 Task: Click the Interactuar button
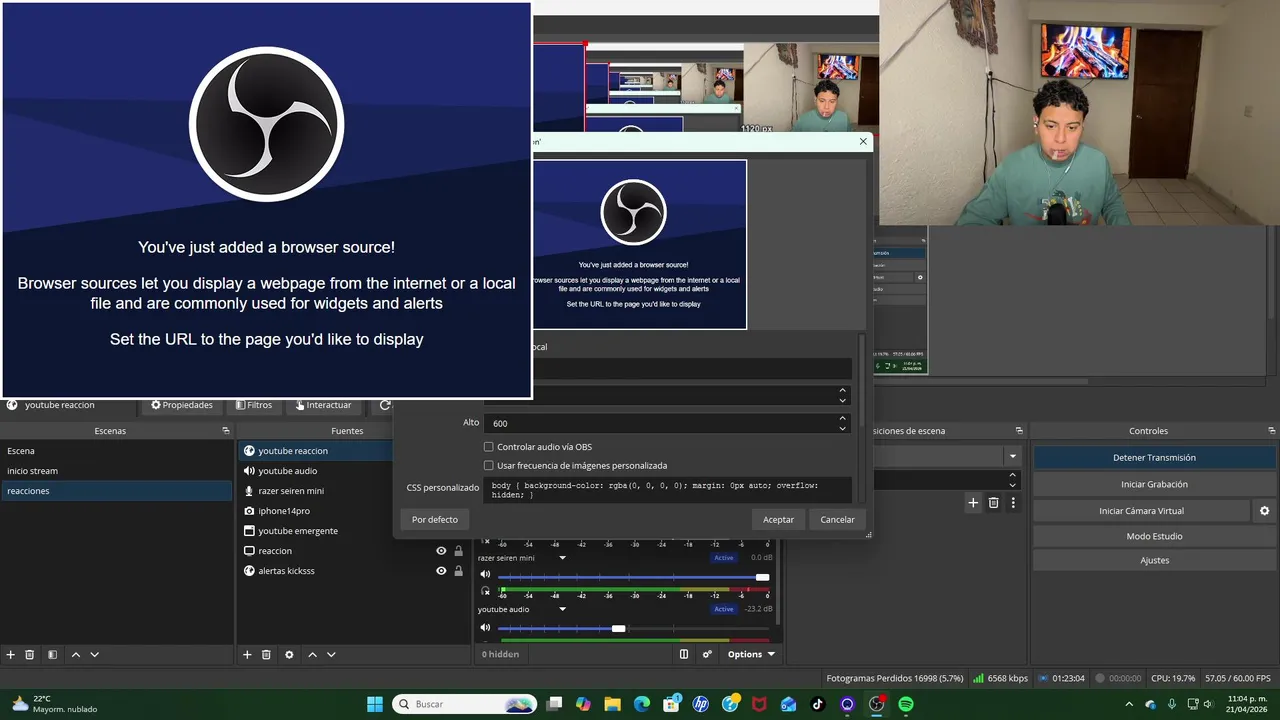[x=323, y=405]
